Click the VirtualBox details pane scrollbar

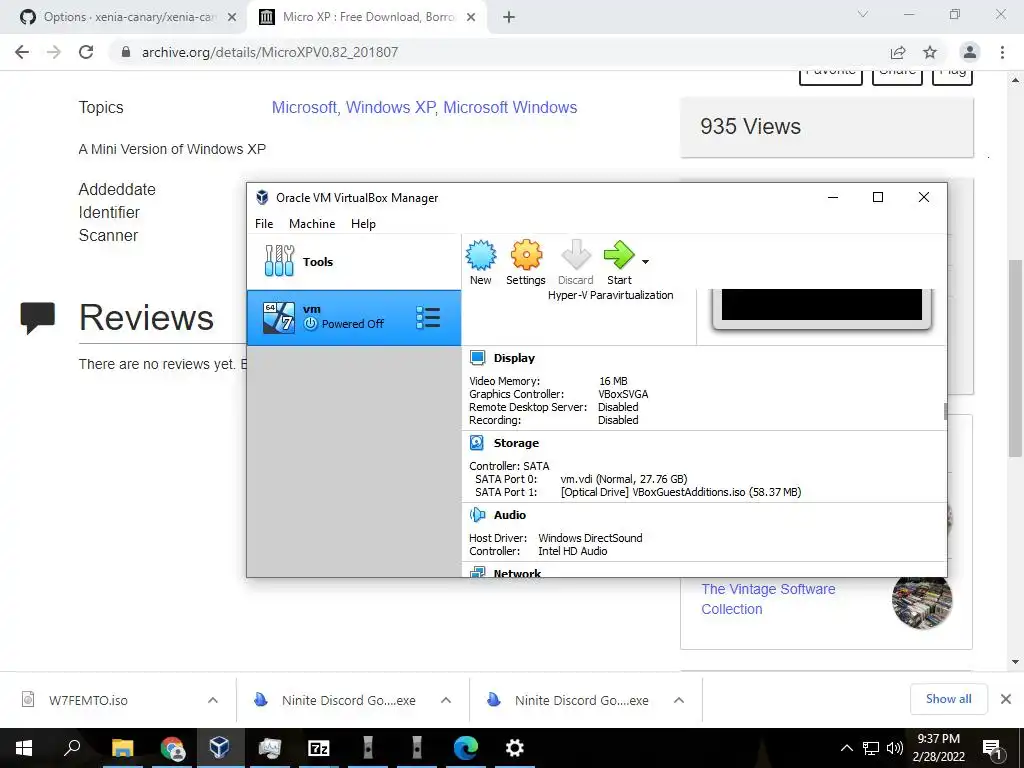click(x=945, y=411)
